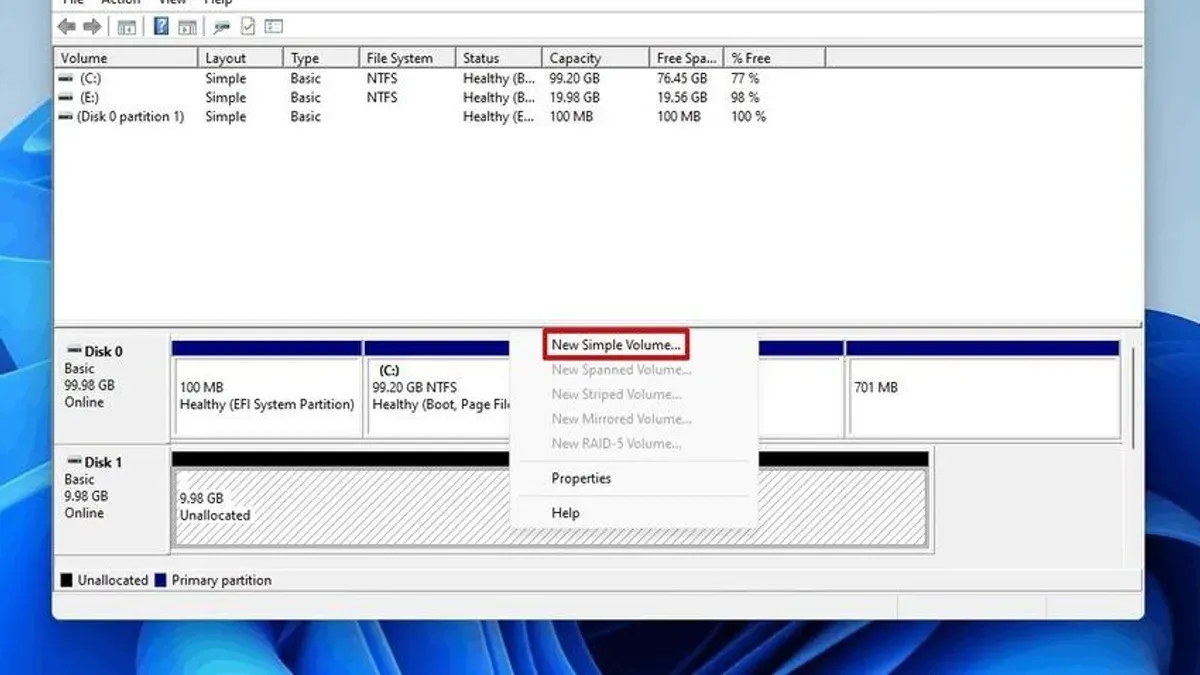Click the checkmark document toolbar icon

248,27
